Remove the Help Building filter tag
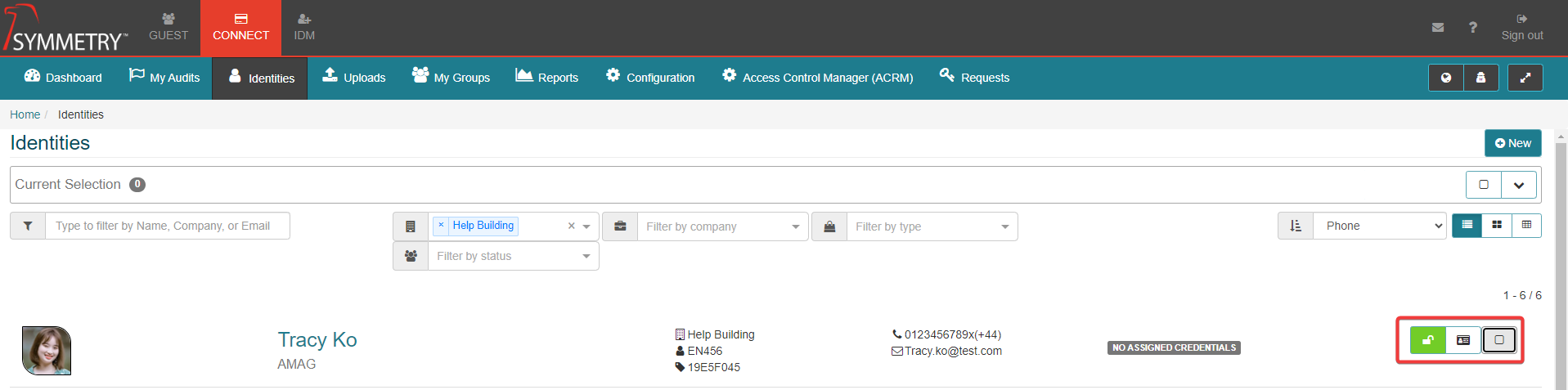Image resolution: width=1568 pixels, height=390 pixels. coord(441,225)
